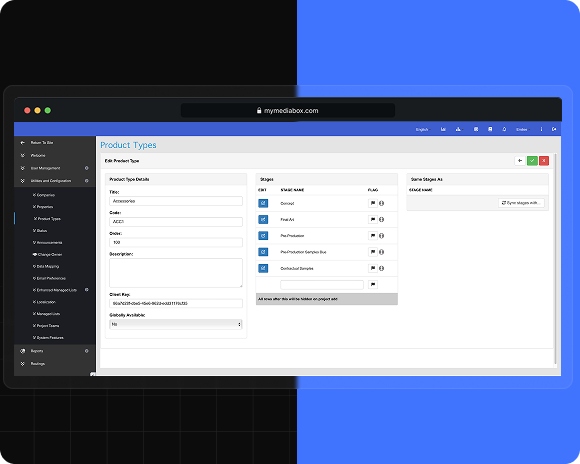The width and height of the screenshot is (580, 464).
Task: Toggle the flag beside the new stage input
Action: click(x=373, y=285)
